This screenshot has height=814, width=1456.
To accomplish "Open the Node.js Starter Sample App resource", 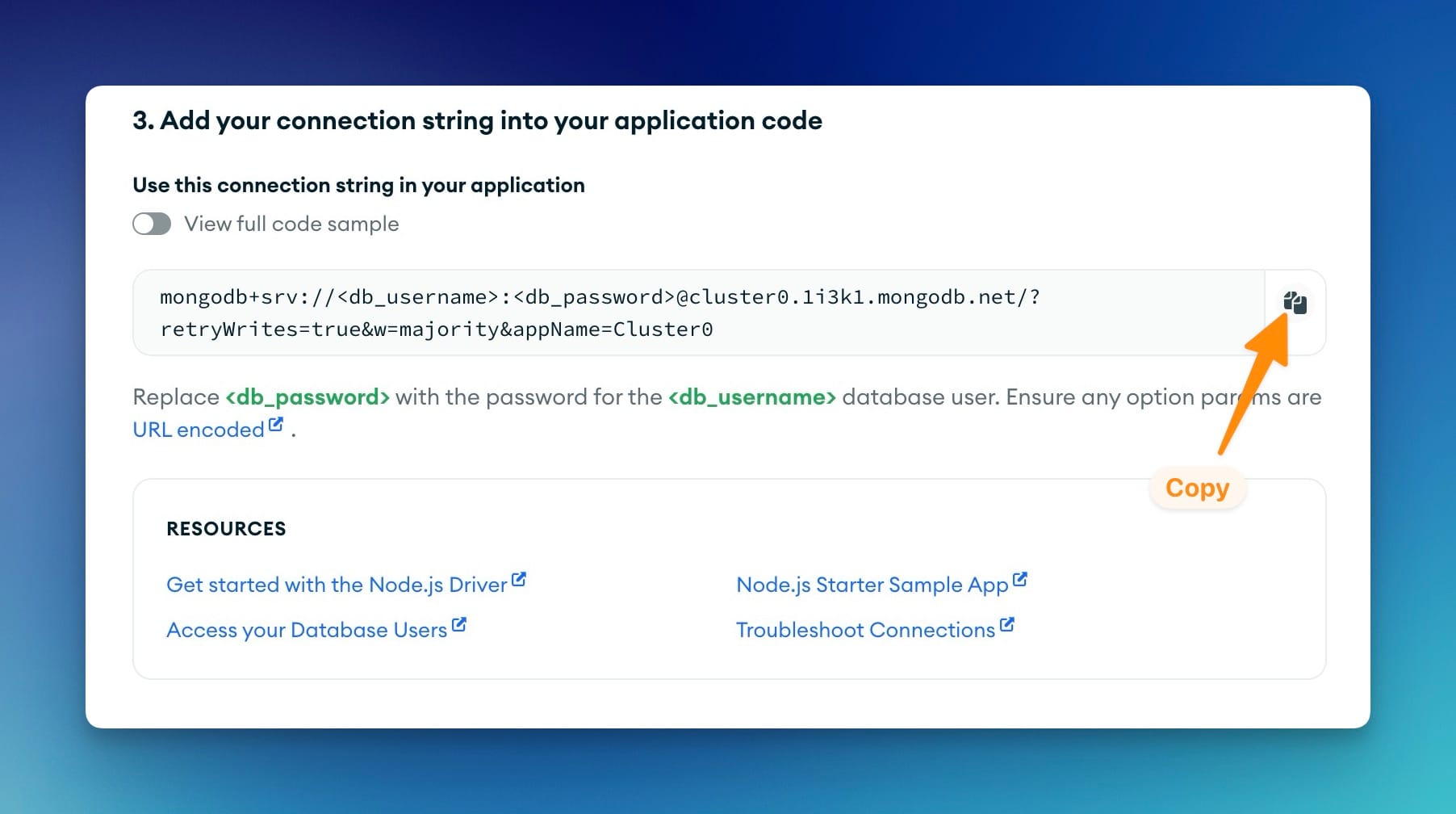I will (x=870, y=584).
